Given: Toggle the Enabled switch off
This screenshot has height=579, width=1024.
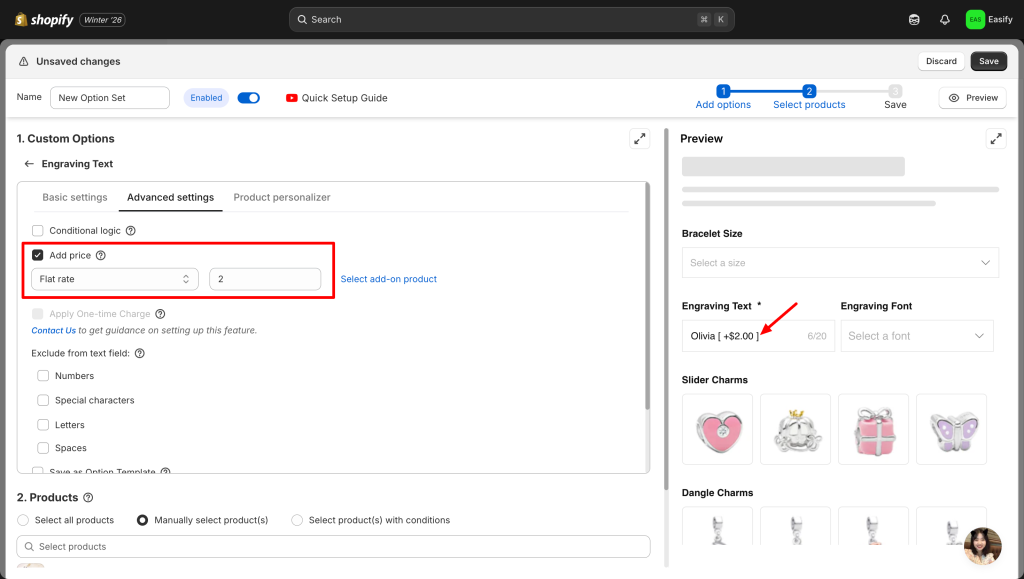Looking at the screenshot, I should (248, 98).
